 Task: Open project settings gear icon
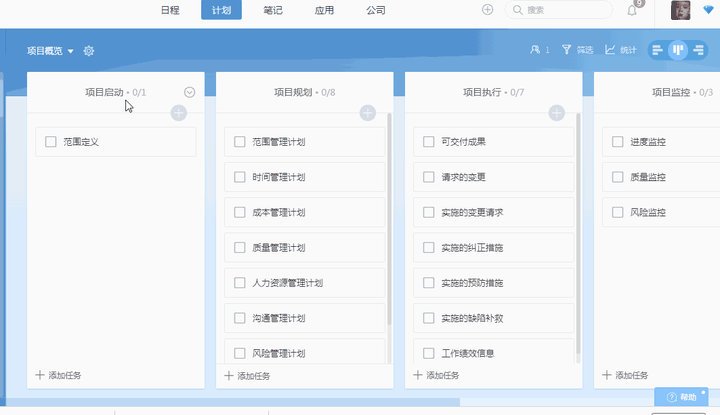pos(89,51)
